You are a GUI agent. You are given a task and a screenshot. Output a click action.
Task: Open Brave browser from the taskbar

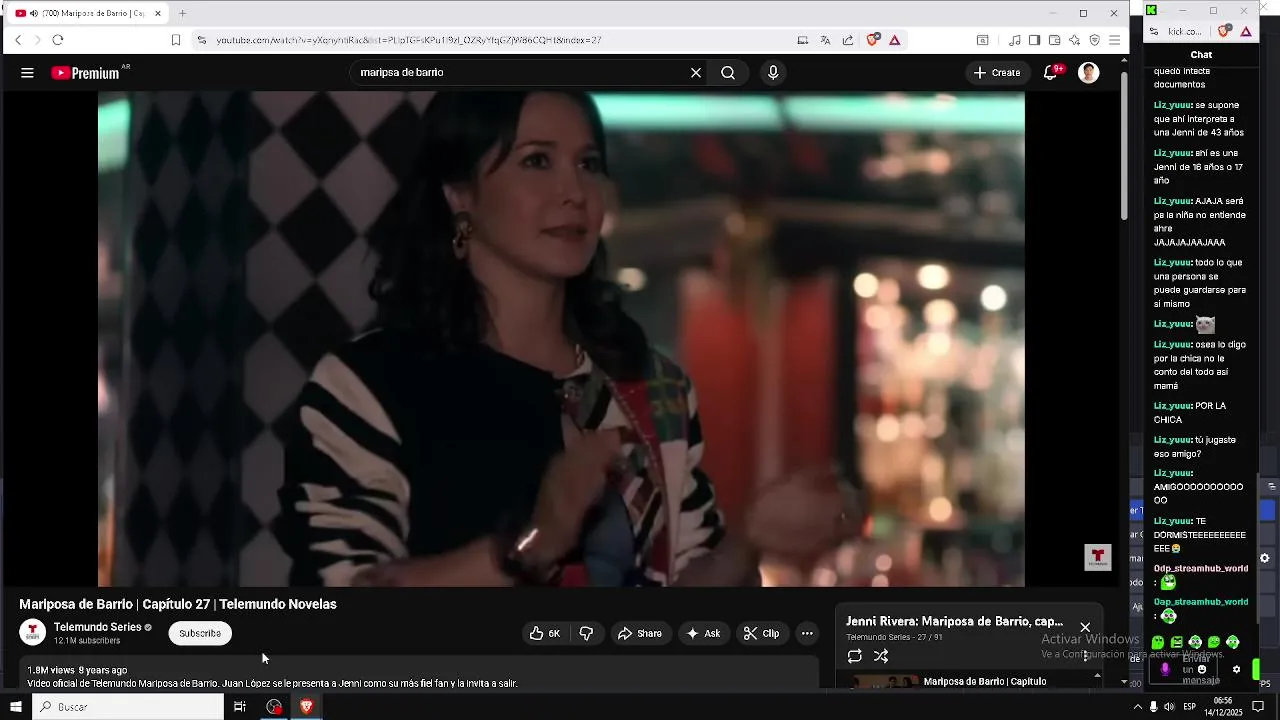[x=307, y=706]
